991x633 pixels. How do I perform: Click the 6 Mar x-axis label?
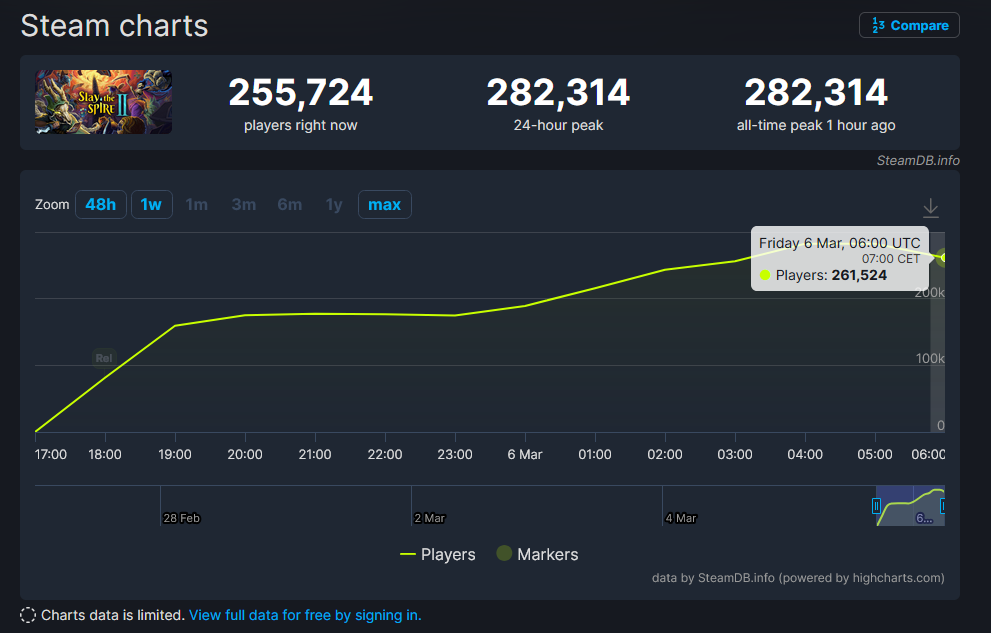point(525,454)
